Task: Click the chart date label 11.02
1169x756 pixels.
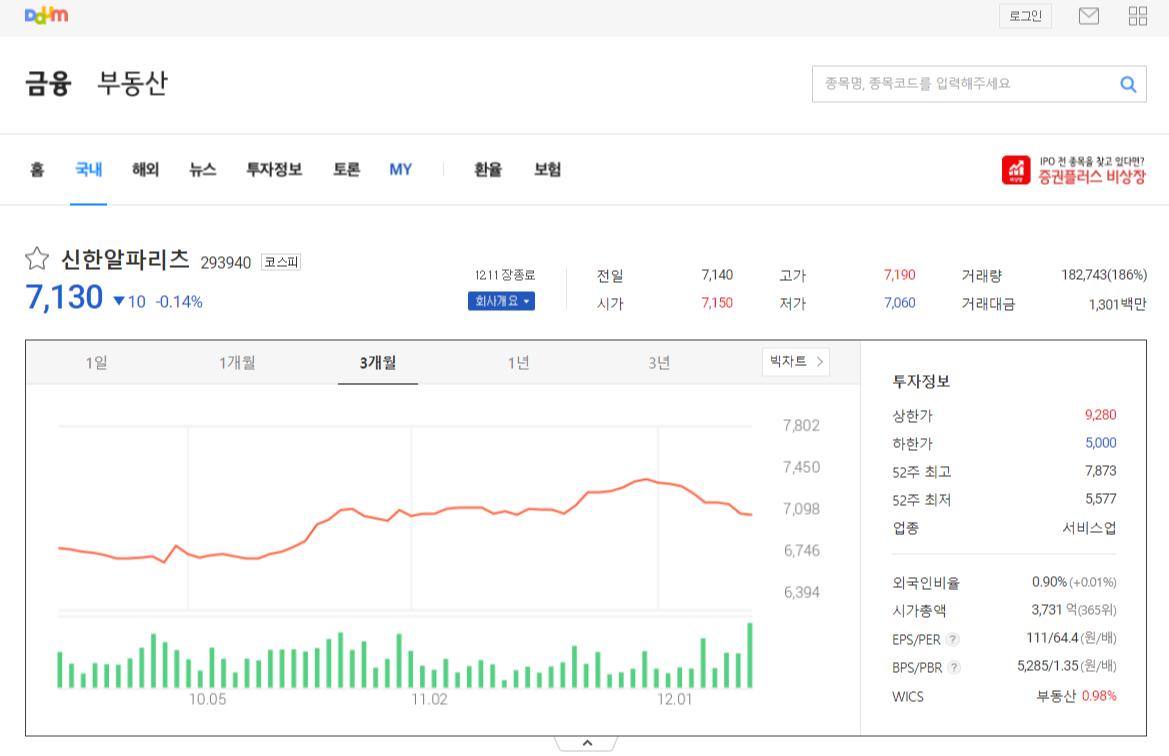Action: pos(429,700)
